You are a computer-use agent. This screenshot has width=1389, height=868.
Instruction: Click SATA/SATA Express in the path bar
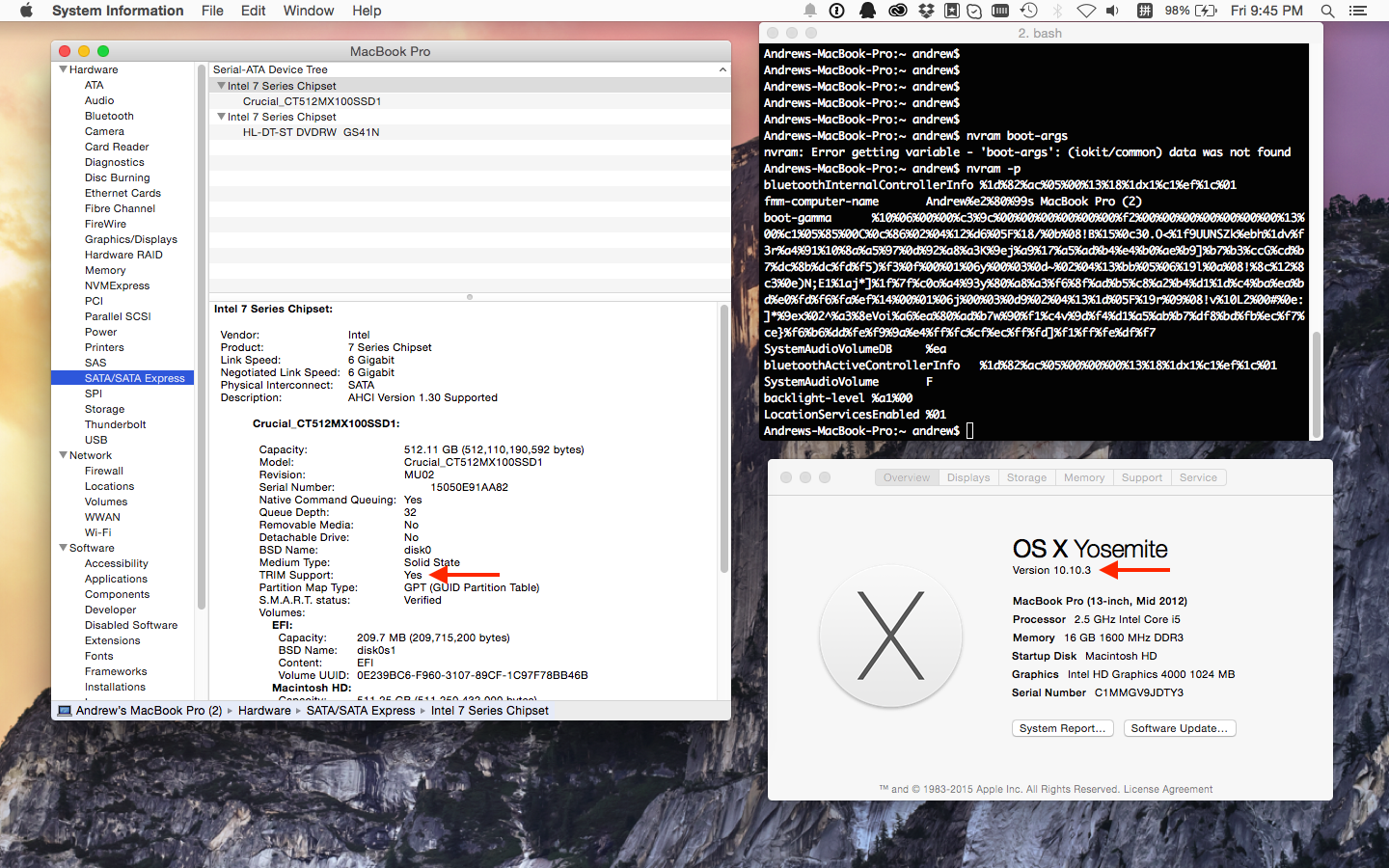(361, 711)
